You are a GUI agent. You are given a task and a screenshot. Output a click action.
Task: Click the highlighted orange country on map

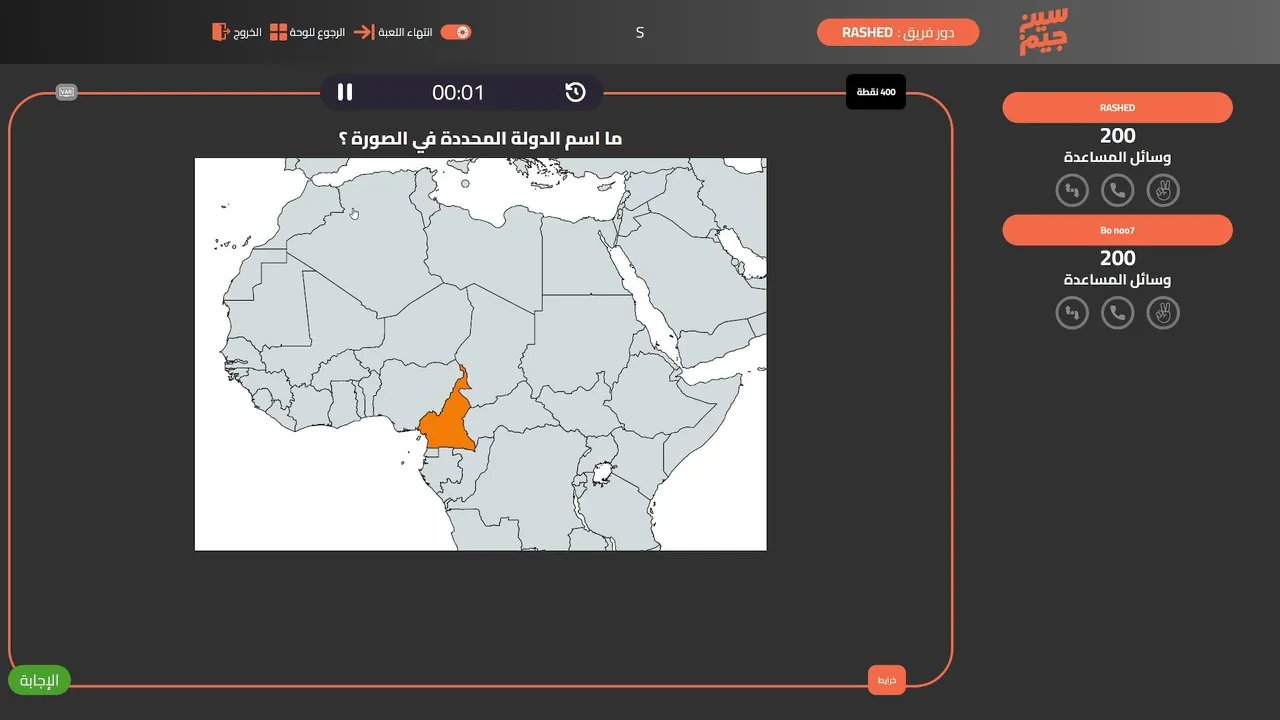click(446, 425)
